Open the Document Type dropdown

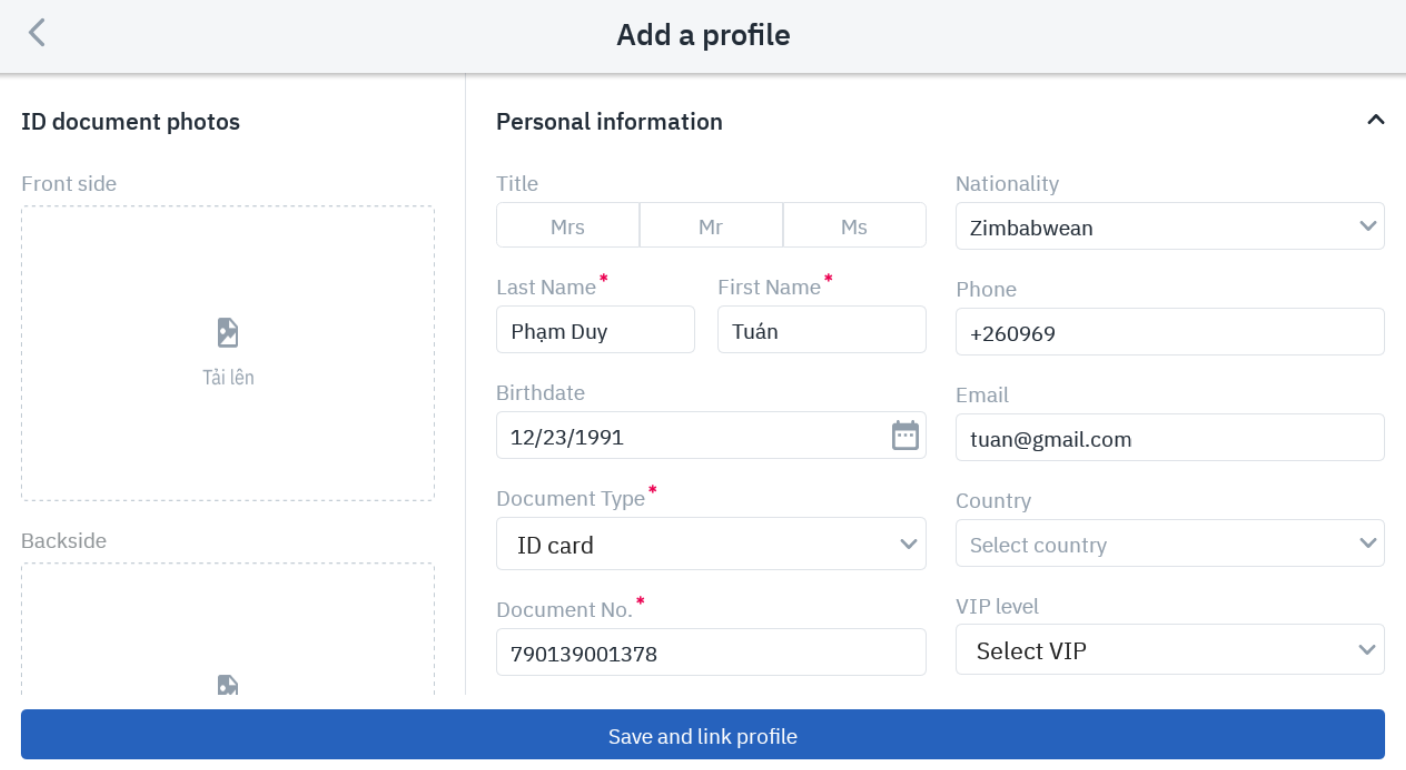click(x=710, y=544)
